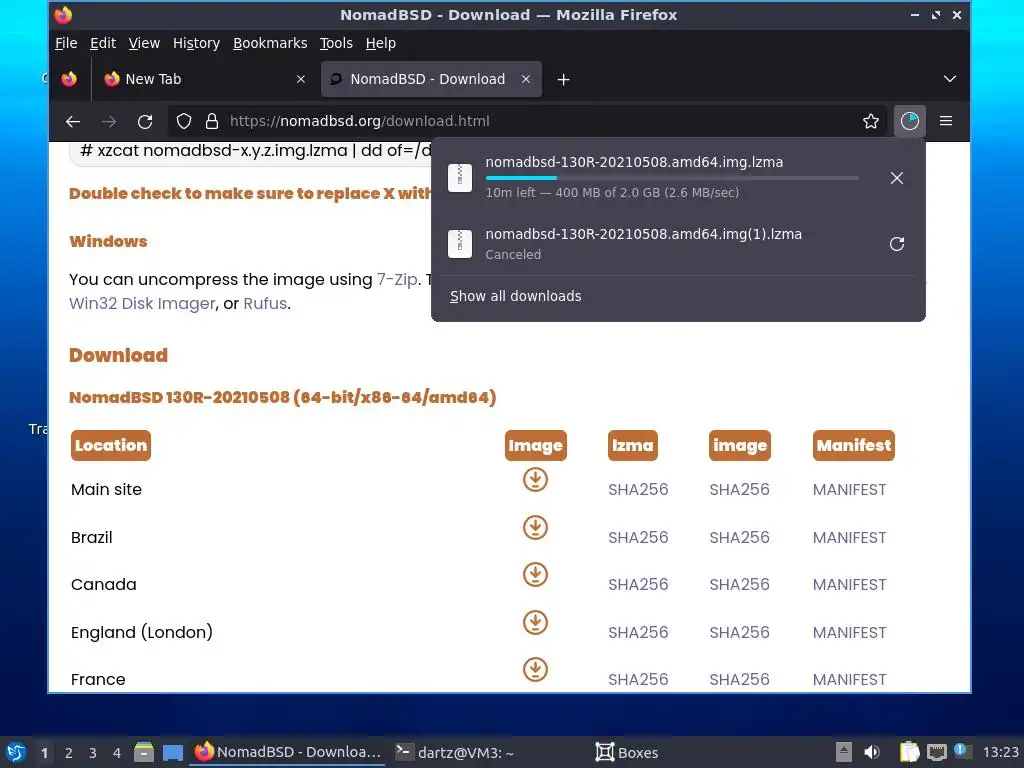Open the file manager taskbar icon
Viewport: 1024px width, 768px height.
(x=144, y=752)
